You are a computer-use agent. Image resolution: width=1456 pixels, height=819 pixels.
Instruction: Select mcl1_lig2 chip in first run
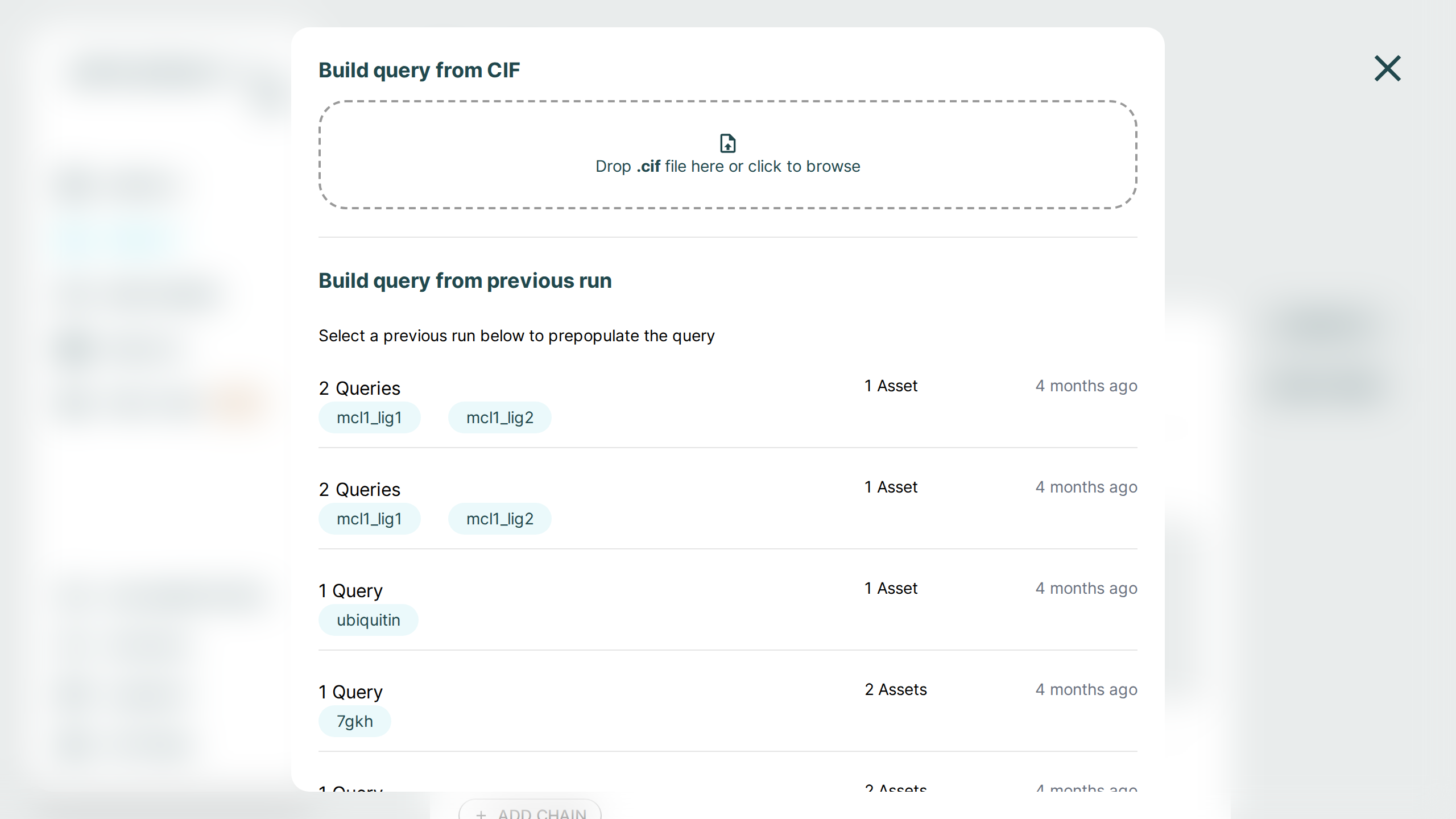click(x=499, y=417)
